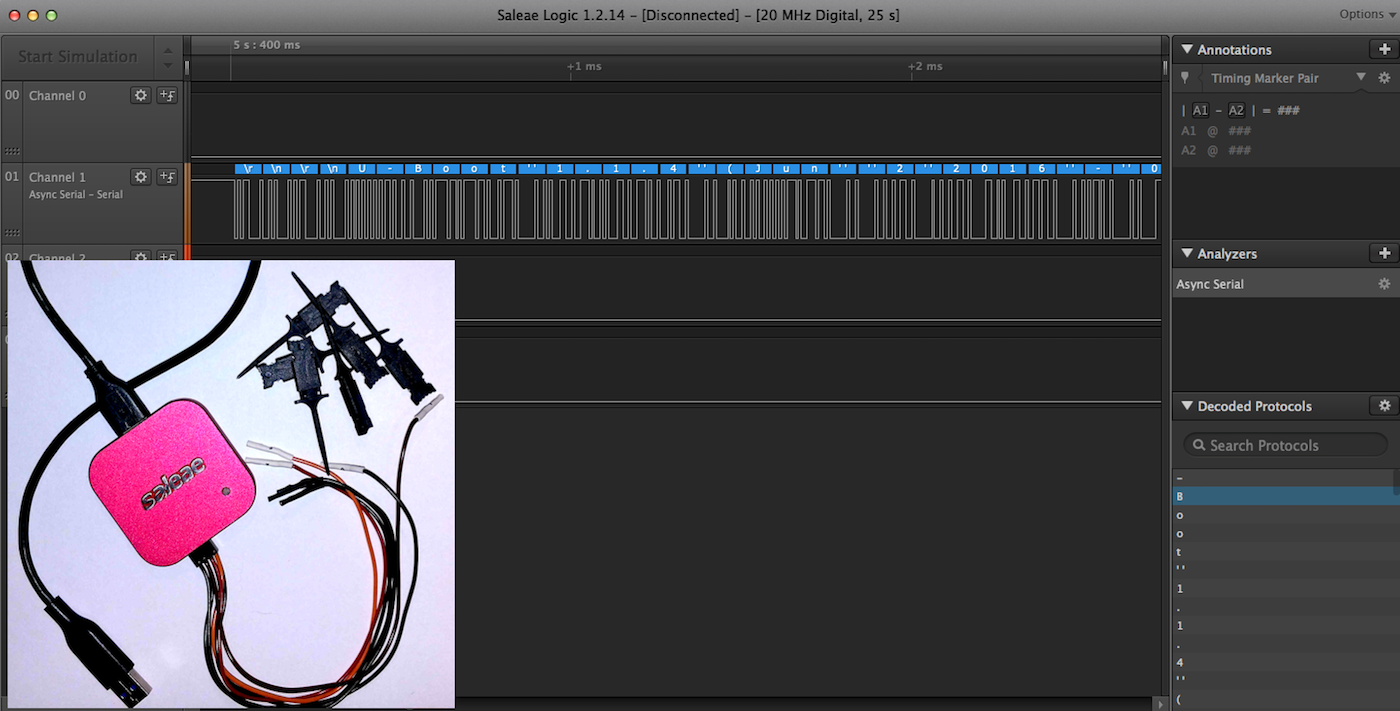The height and width of the screenshot is (711, 1400).
Task: Collapse the Annotations panel
Action: pyautogui.click(x=1187, y=49)
